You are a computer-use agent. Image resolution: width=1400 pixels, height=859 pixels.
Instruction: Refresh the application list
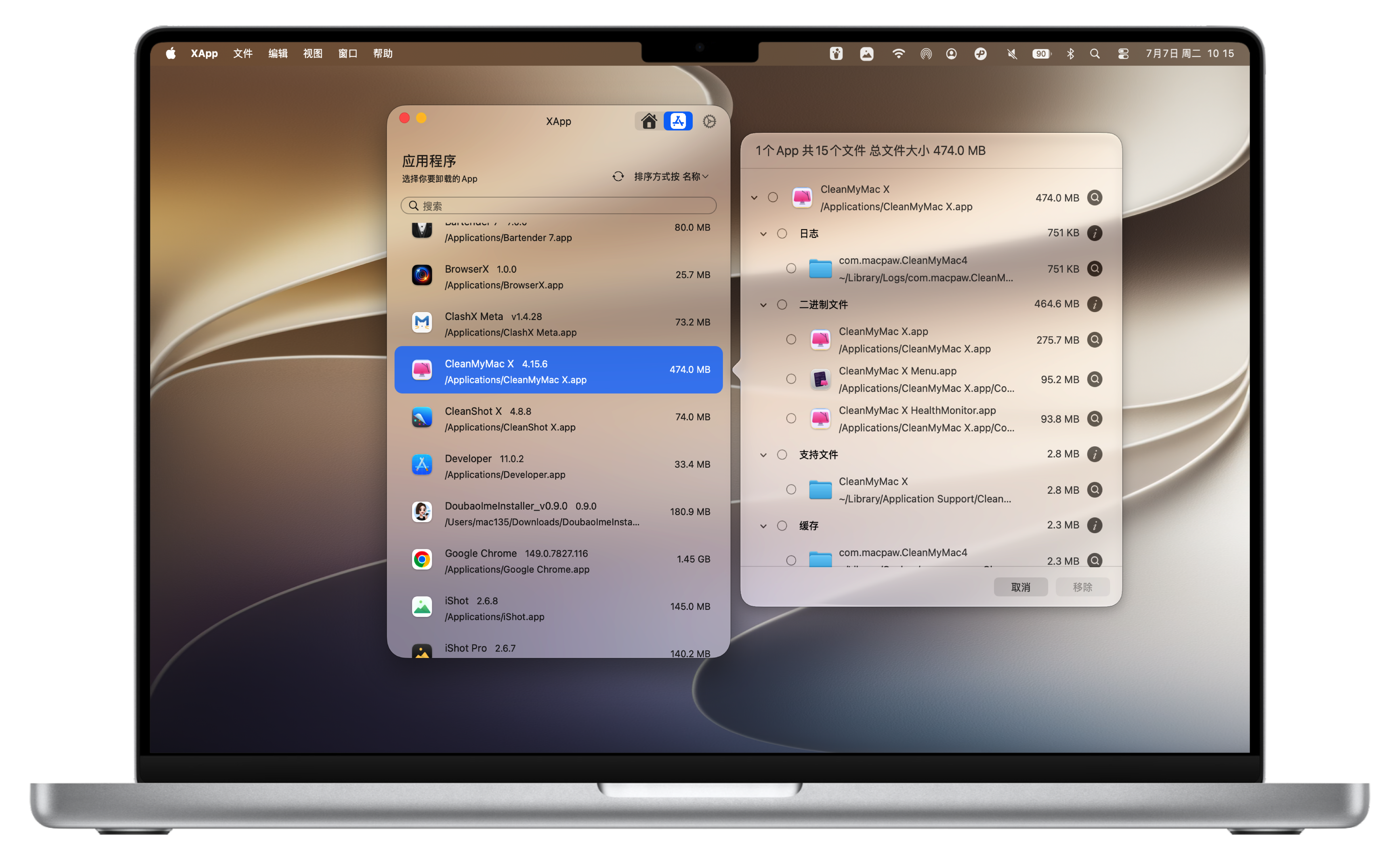(618, 177)
